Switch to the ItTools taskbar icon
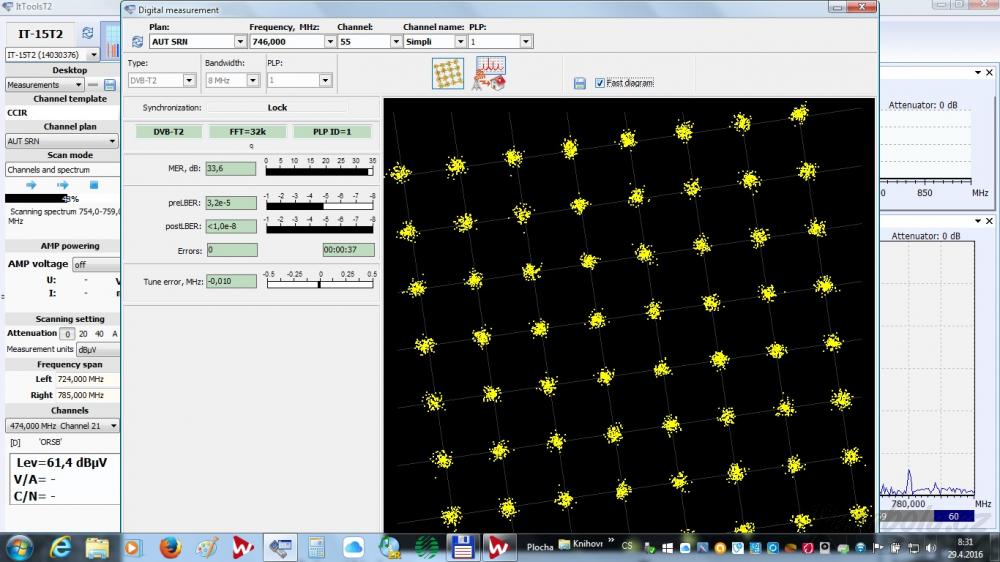Image resolution: width=1000 pixels, height=562 pixels. click(280, 547)
